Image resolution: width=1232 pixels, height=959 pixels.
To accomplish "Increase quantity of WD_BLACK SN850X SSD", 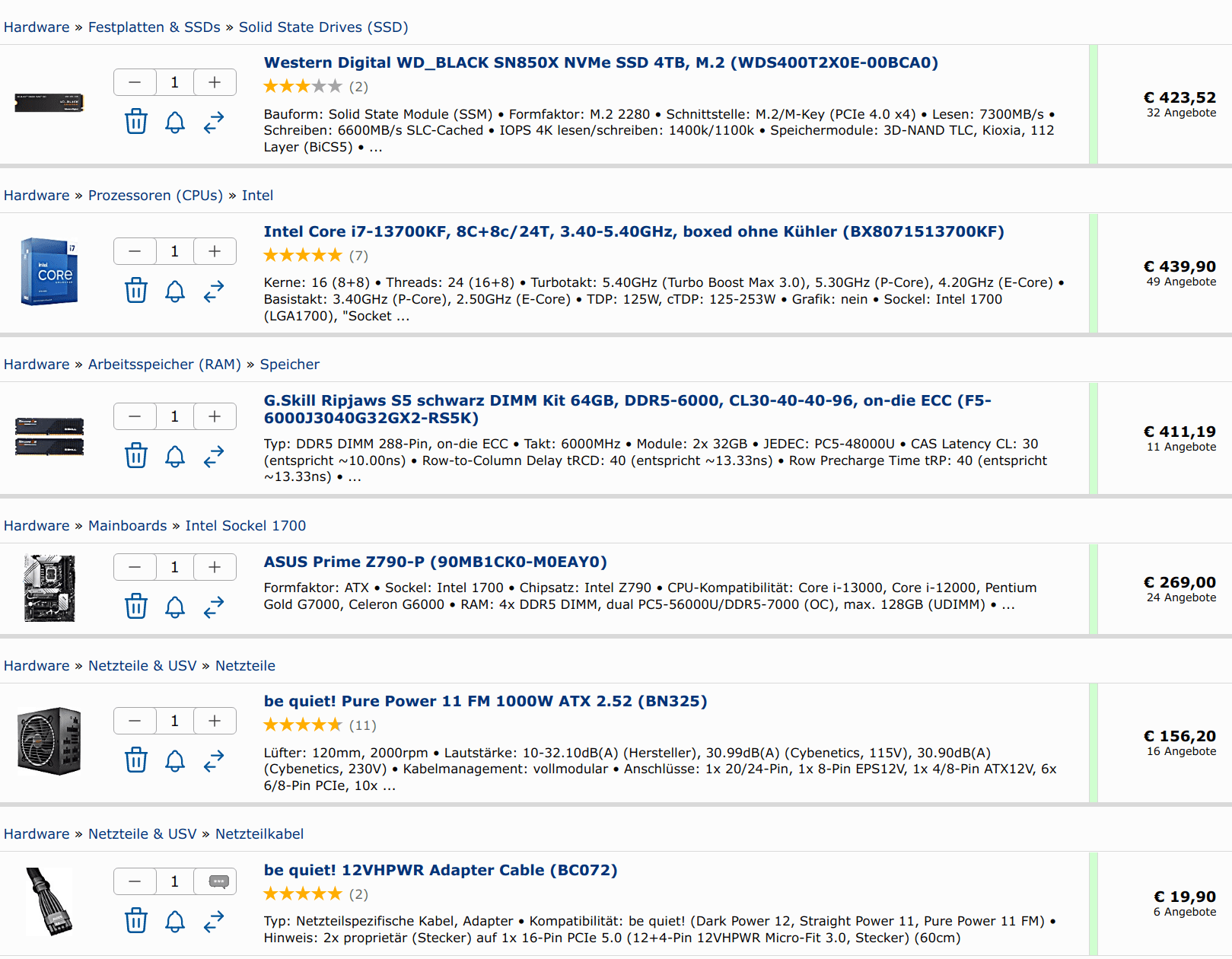I will tap(215, 82).
